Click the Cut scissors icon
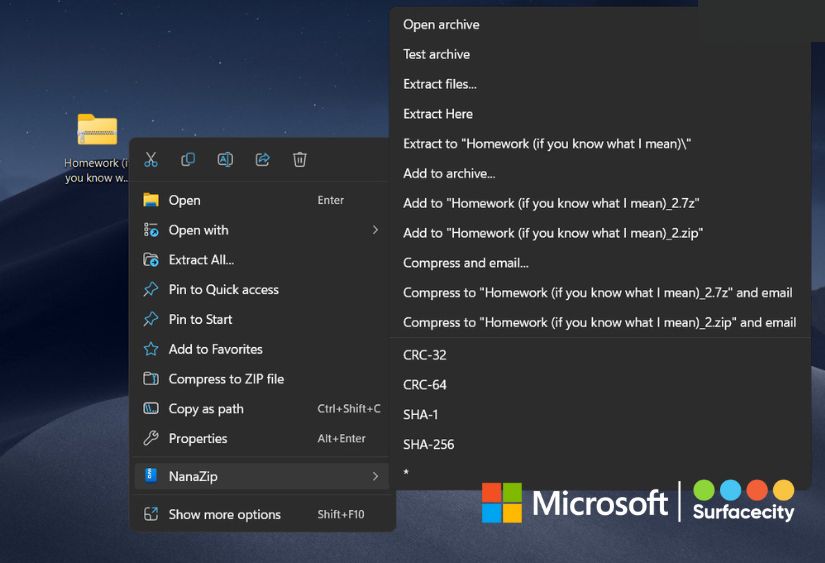The height and width of the screenshot is (563, 825). point(151,160)
